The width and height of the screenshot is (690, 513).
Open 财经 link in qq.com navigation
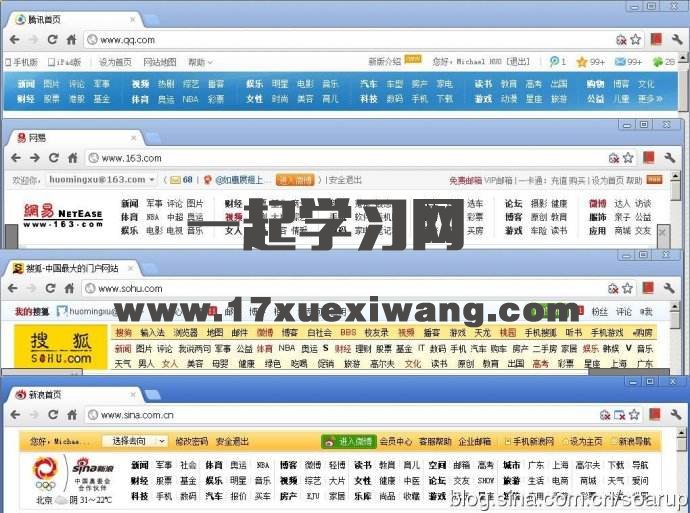point(26,99)
